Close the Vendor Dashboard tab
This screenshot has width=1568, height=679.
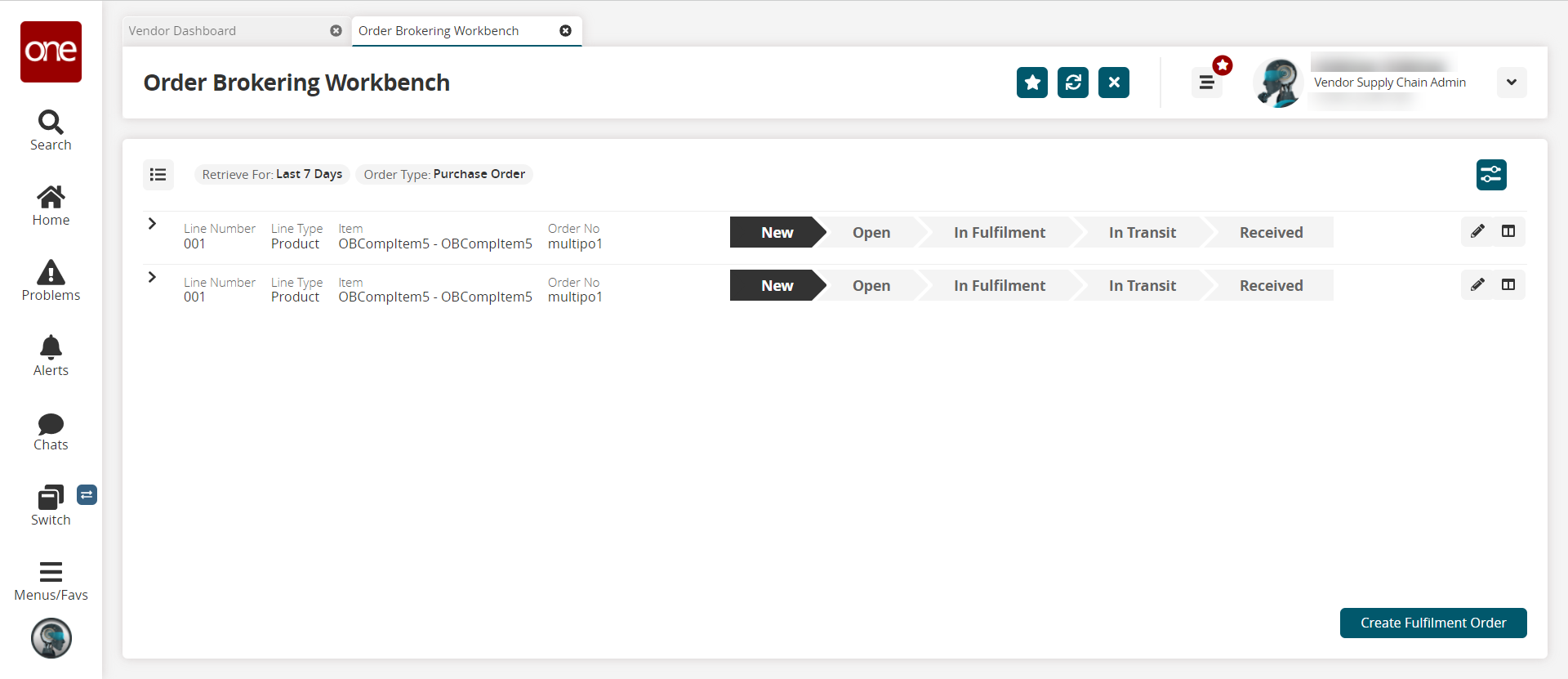[336, 31]
